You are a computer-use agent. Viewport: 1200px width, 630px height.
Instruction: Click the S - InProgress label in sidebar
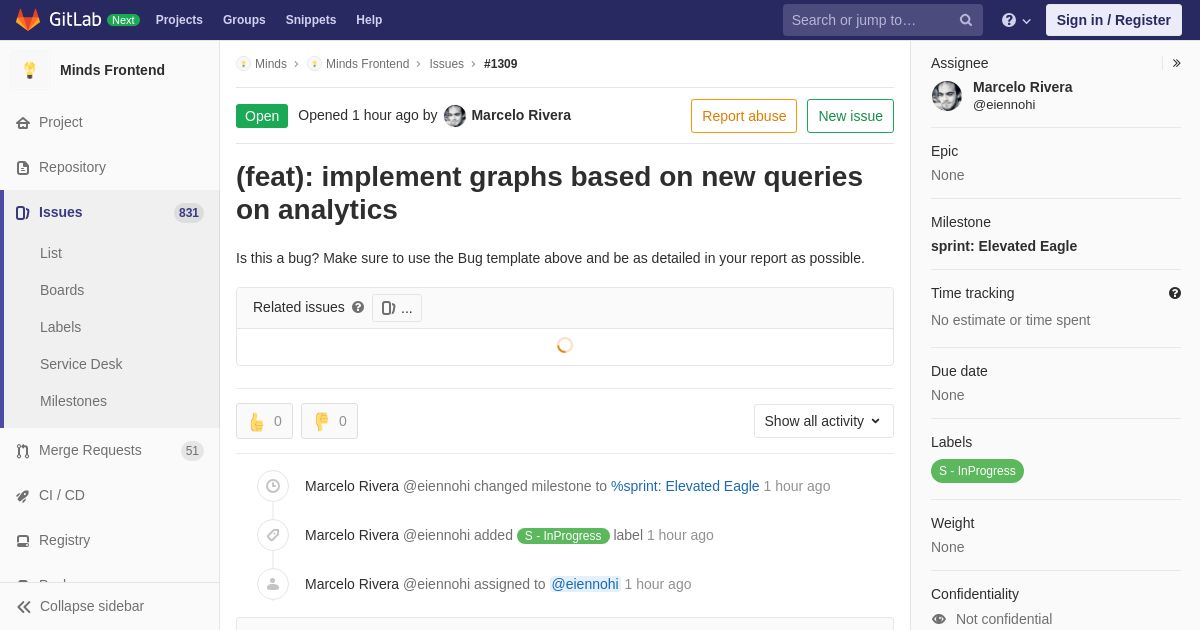click(x=977, y=471)
